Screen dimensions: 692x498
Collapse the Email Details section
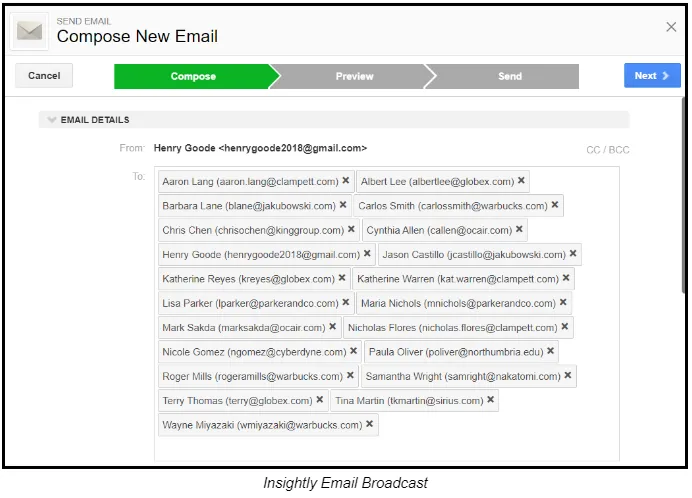(x=52, y=120)
